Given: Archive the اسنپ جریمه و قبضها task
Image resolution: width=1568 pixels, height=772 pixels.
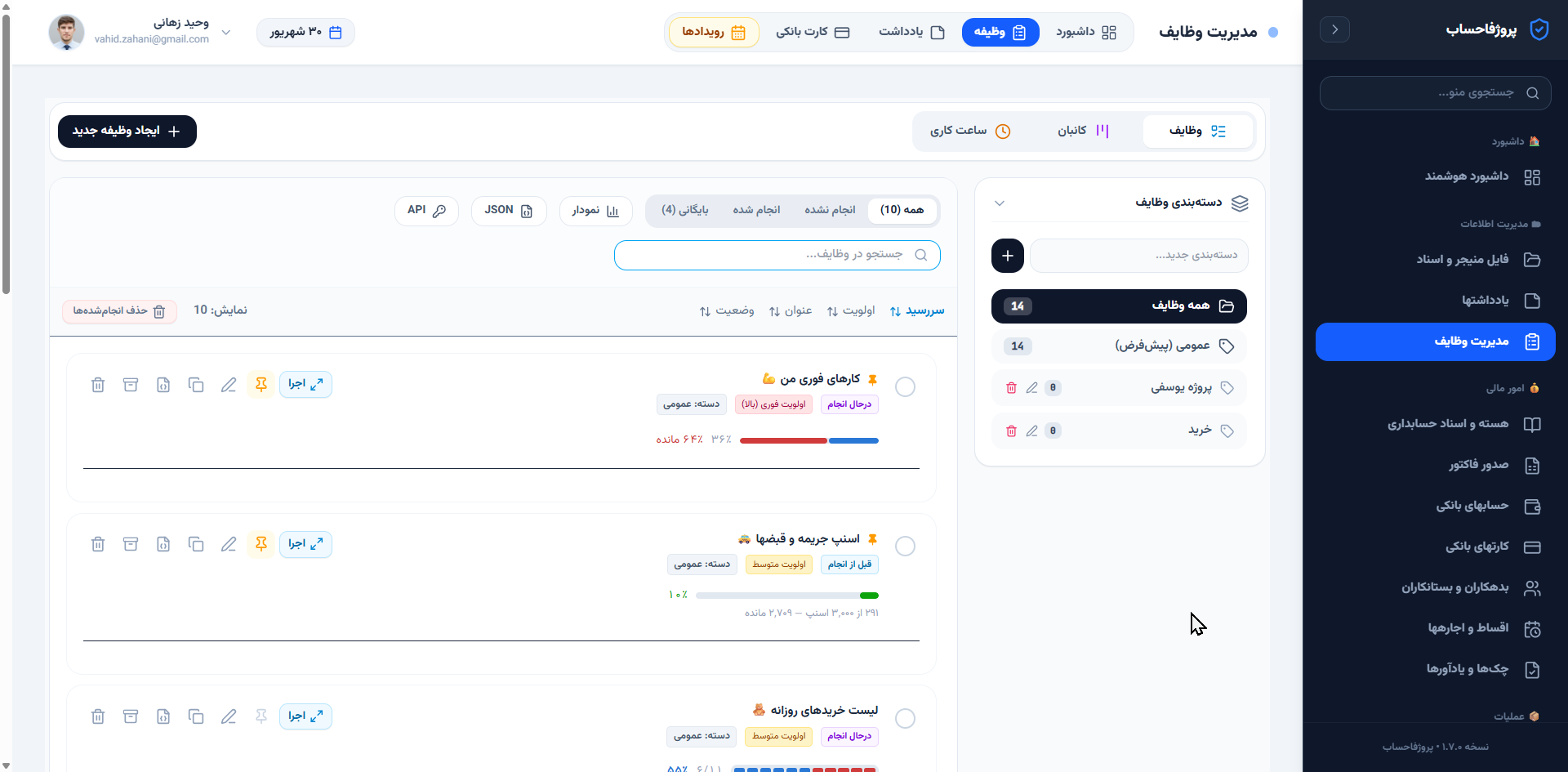Looking at the screenshot, I should point(131,544).
